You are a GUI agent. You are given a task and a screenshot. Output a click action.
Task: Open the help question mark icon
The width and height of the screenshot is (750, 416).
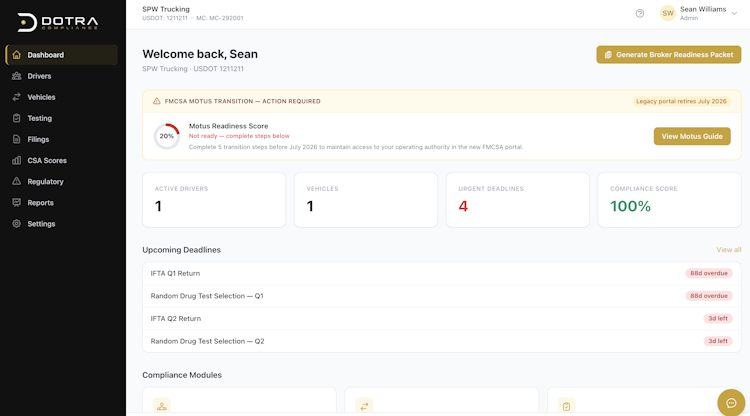click(x=640, y=13)
